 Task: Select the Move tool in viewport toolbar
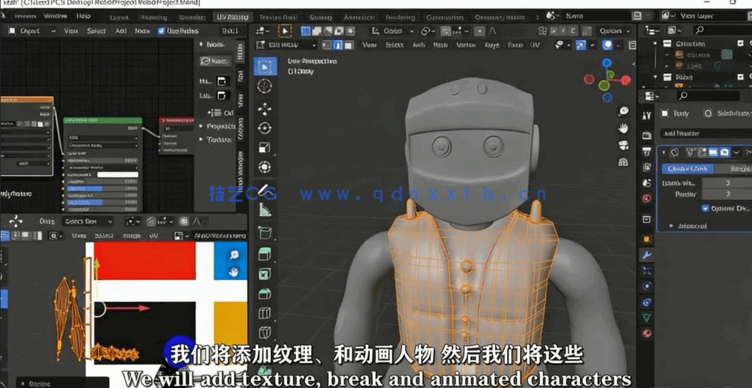click(265, 109)
